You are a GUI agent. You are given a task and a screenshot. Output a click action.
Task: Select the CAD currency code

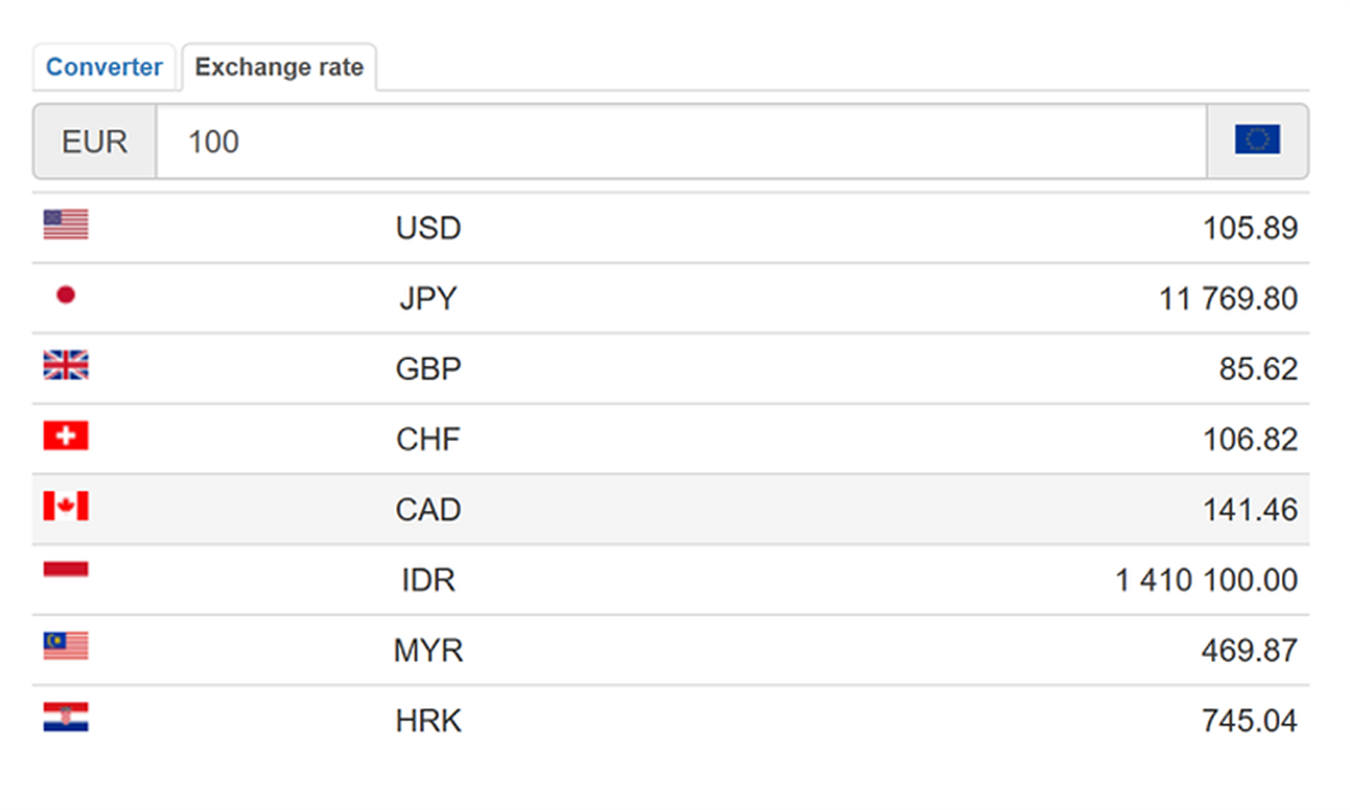pos(428,510)
